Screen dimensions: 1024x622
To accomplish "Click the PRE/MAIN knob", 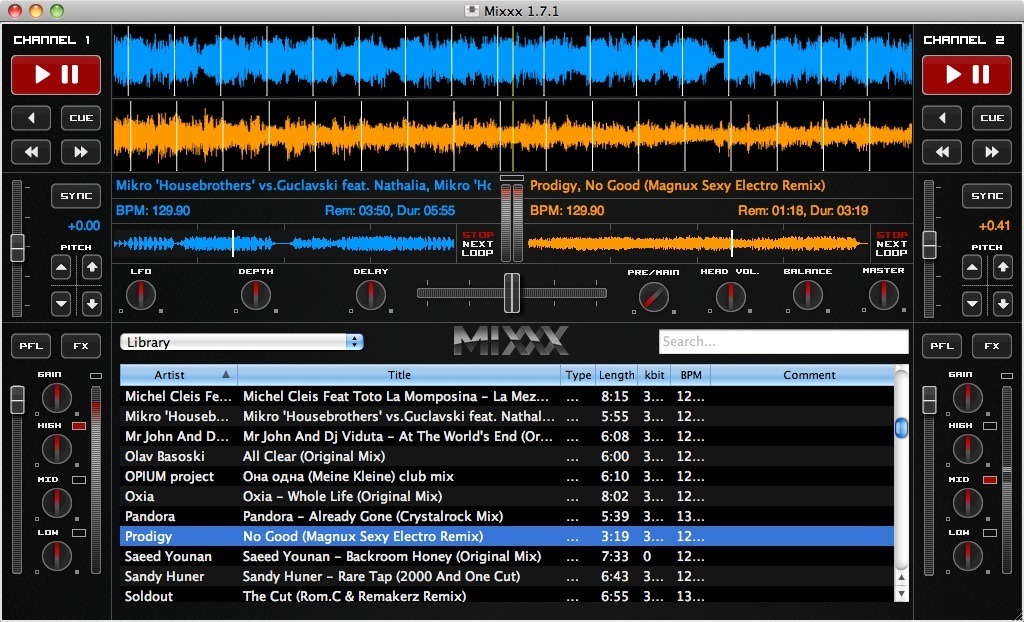I will (x=654, y=297).
